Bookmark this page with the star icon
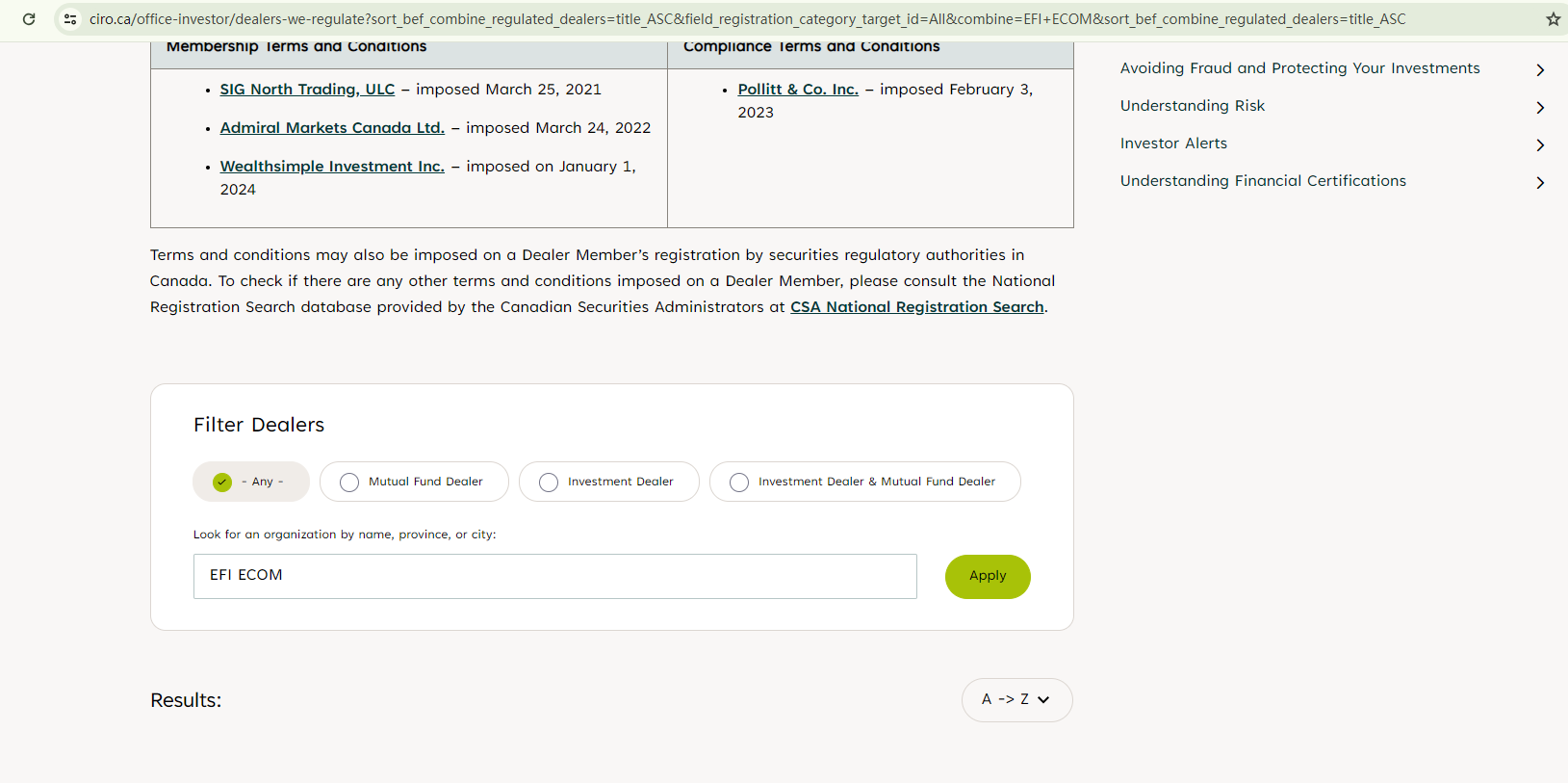 (1553, 19)
